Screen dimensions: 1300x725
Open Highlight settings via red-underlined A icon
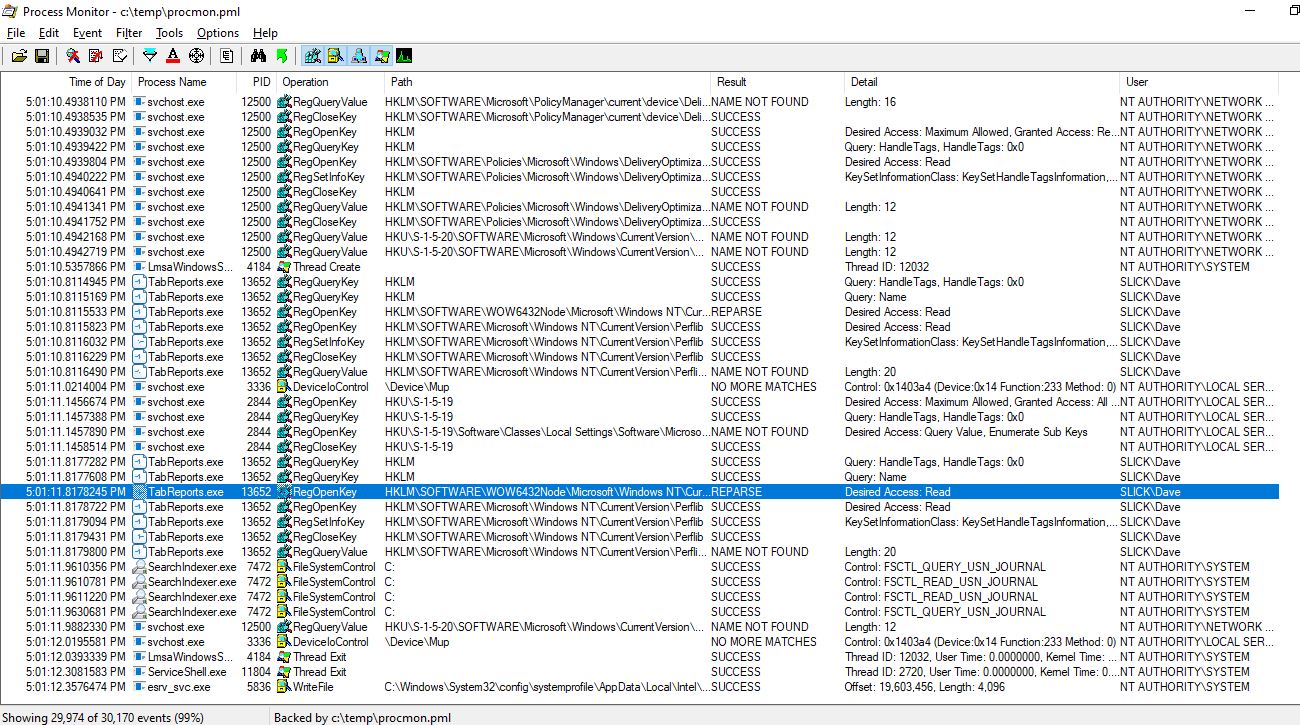tap(173, 56)
